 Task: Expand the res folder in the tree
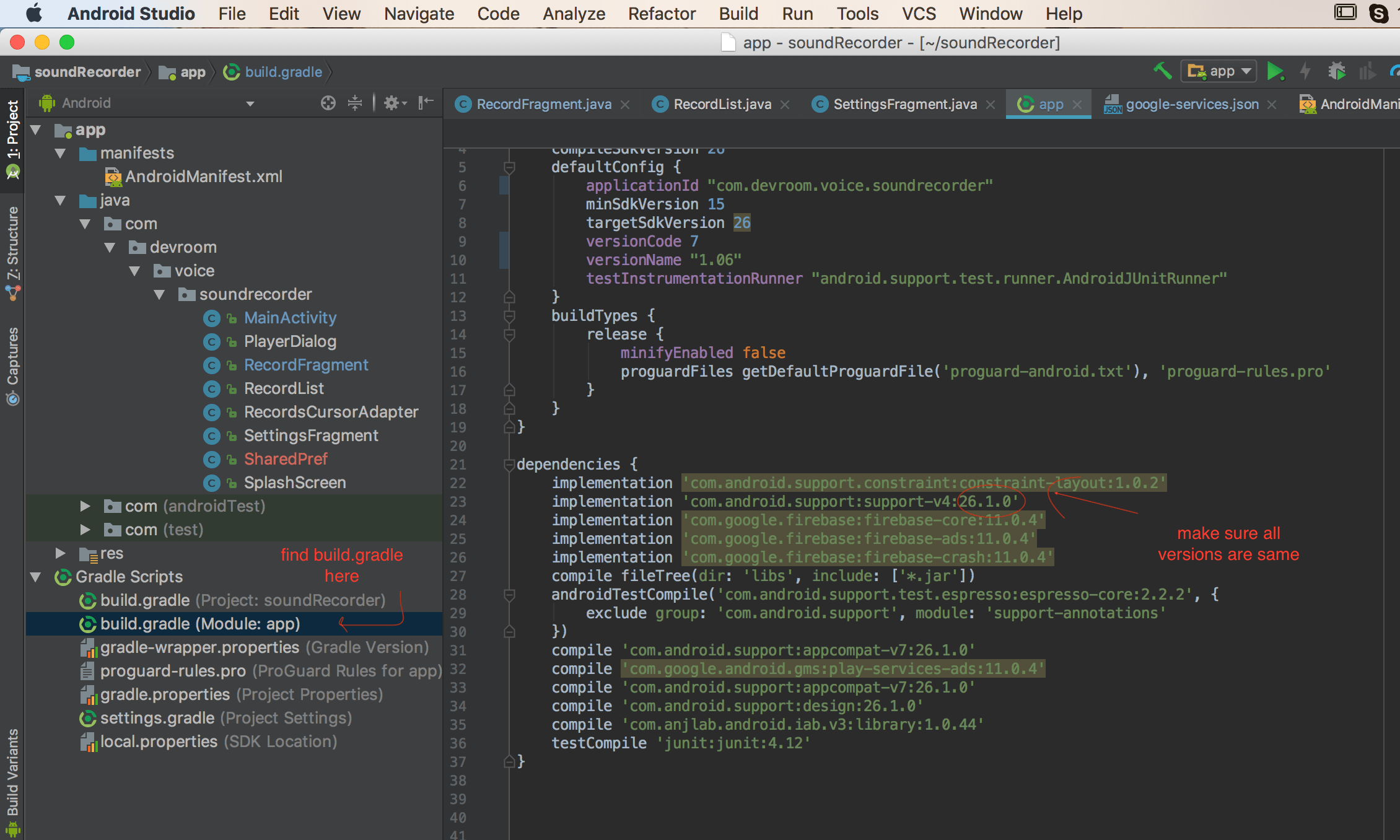coord(60,553)
